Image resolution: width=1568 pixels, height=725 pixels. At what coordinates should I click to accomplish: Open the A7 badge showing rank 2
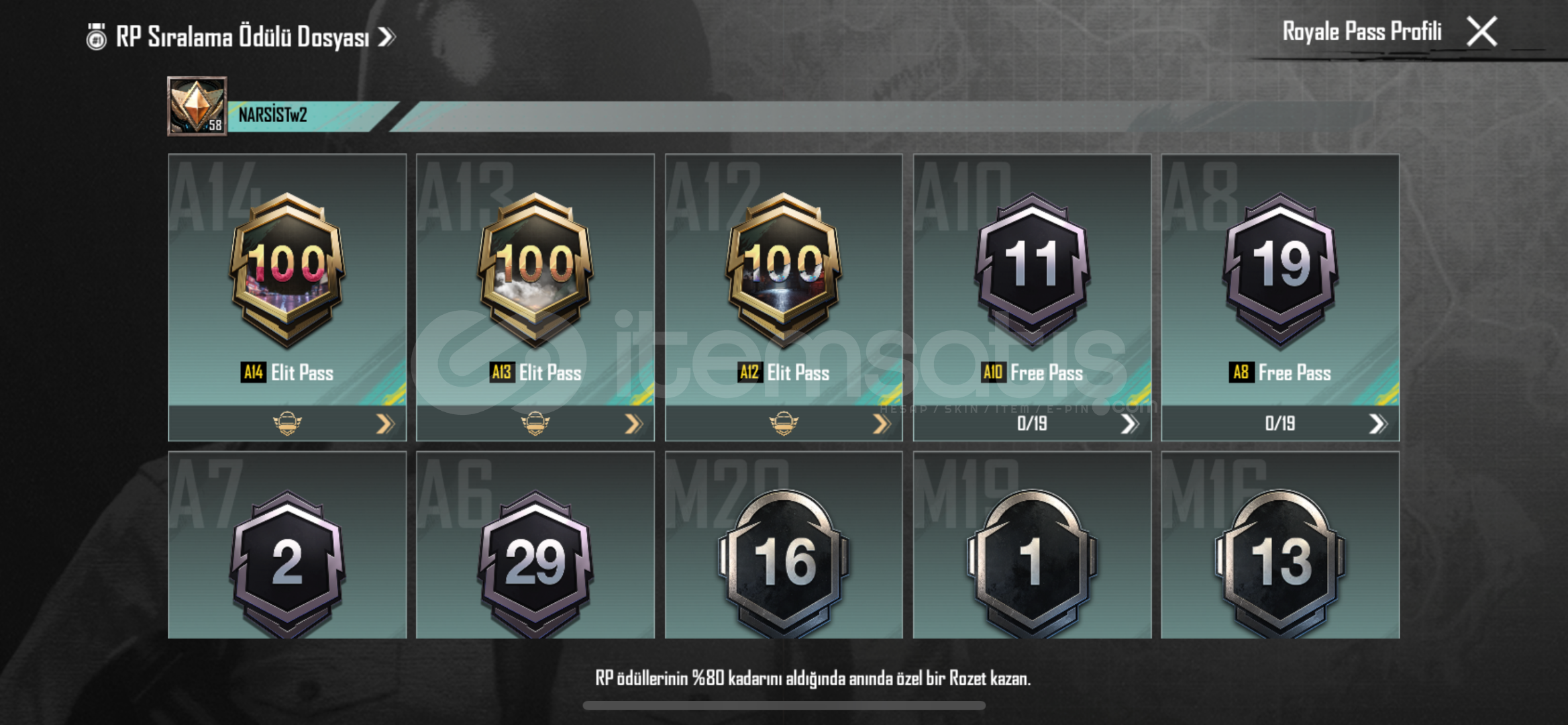[x=287, y=563]
